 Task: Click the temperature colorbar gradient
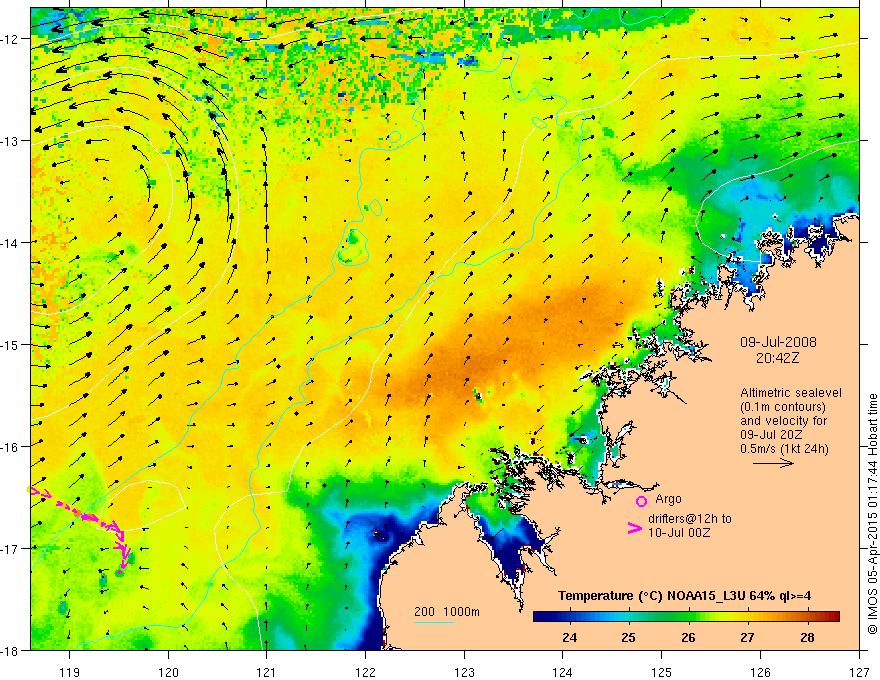click(x=686, y=617)
